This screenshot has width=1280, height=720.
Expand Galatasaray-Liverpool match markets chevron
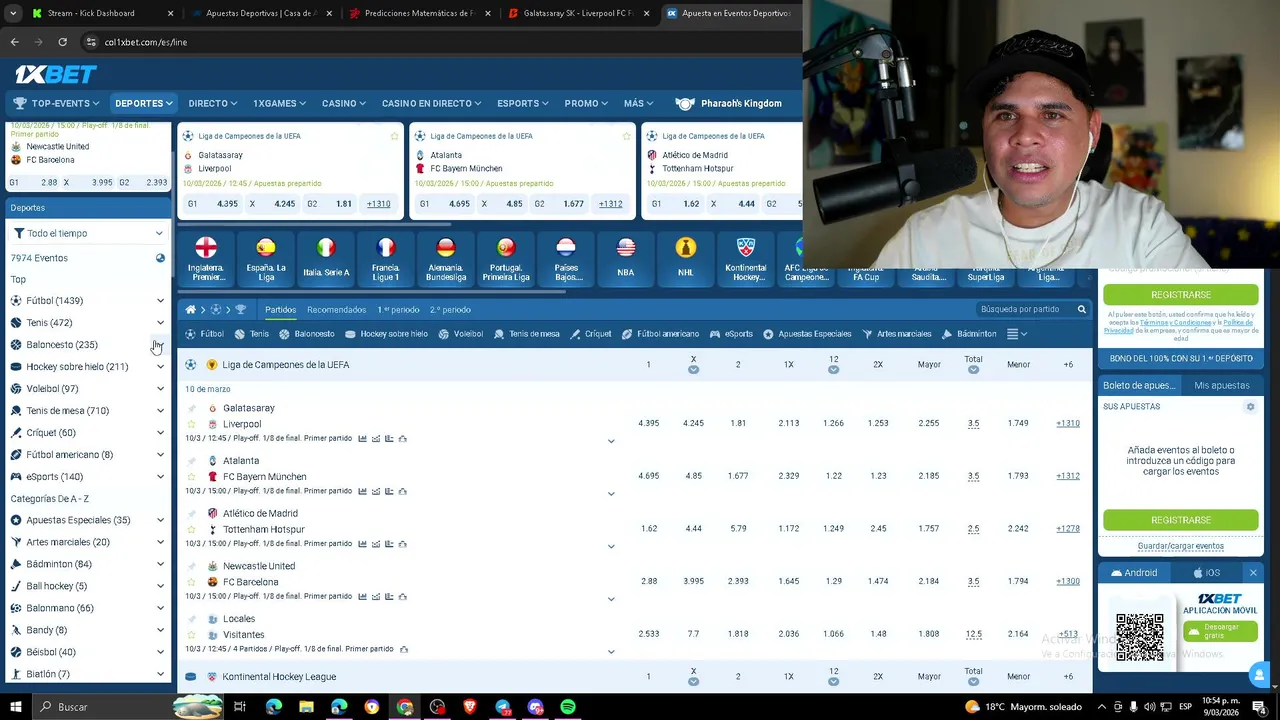[611, 441]
